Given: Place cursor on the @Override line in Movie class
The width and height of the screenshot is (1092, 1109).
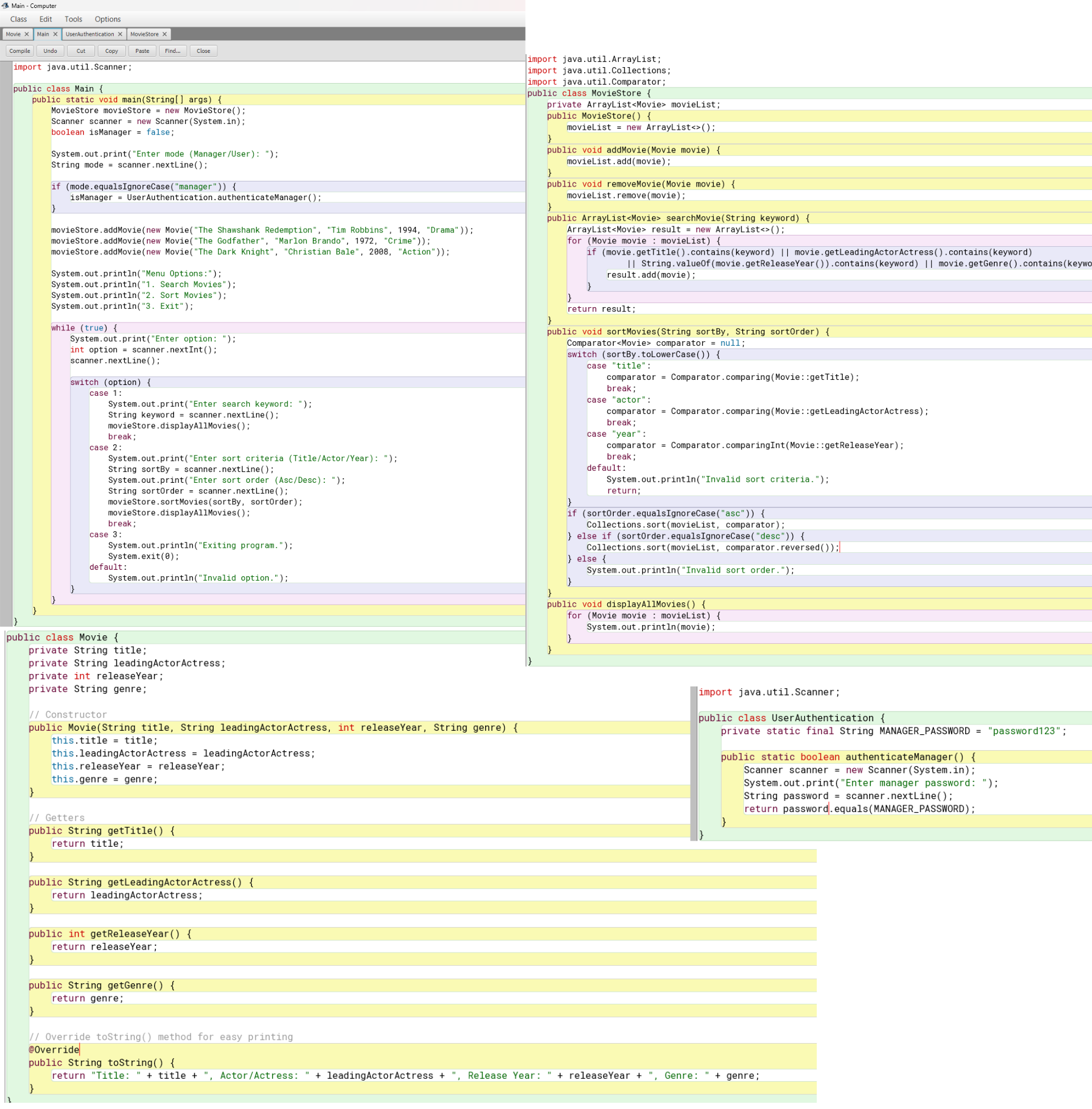Looking at the screenshot, I should tap(53, 1049).
